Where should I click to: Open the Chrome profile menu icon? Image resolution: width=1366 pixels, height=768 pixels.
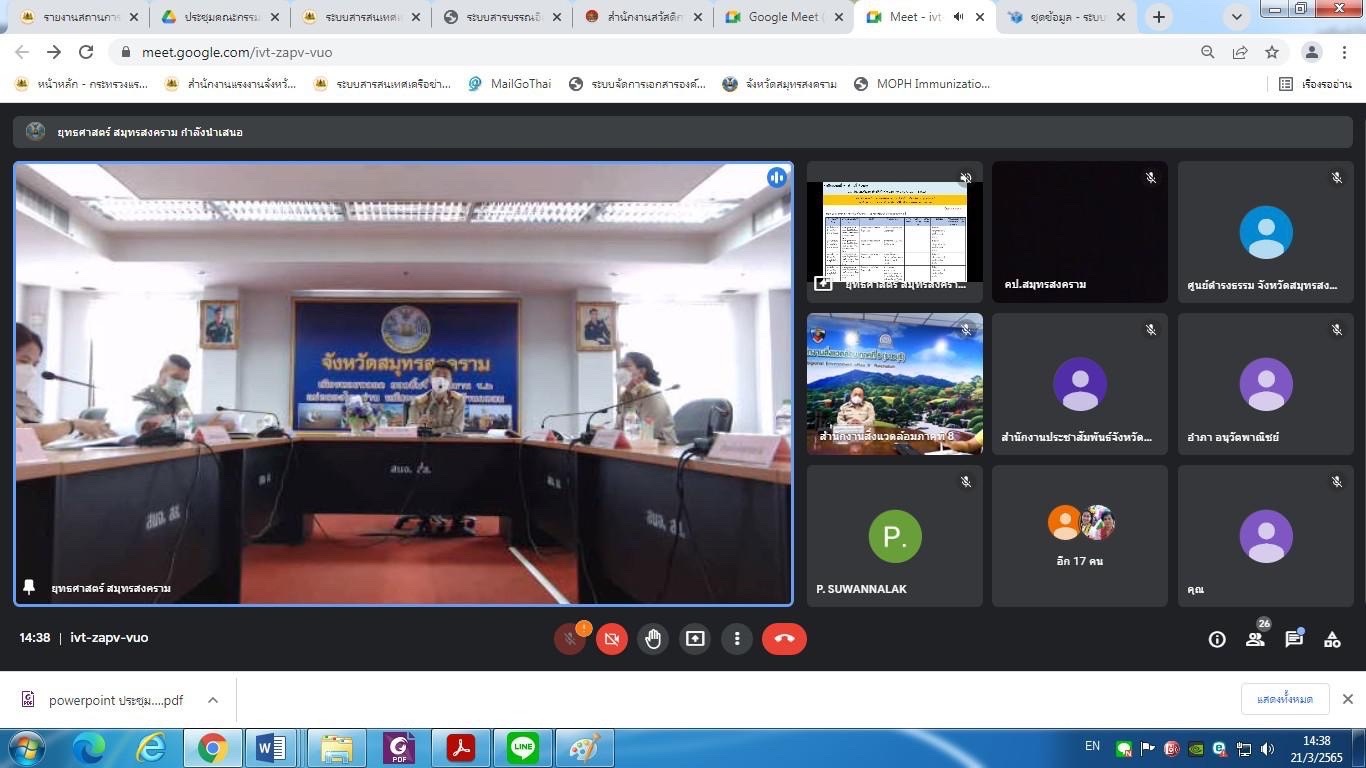click(1312, 52)
